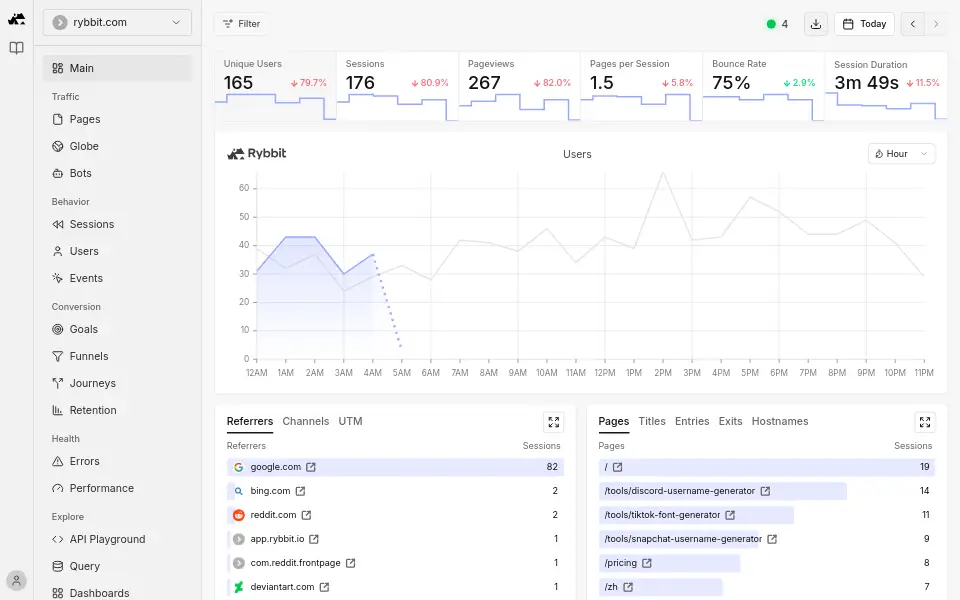The image size is (960, 600).
Task: Go to Funnels in the sidebar
Action: click(117, 356)
